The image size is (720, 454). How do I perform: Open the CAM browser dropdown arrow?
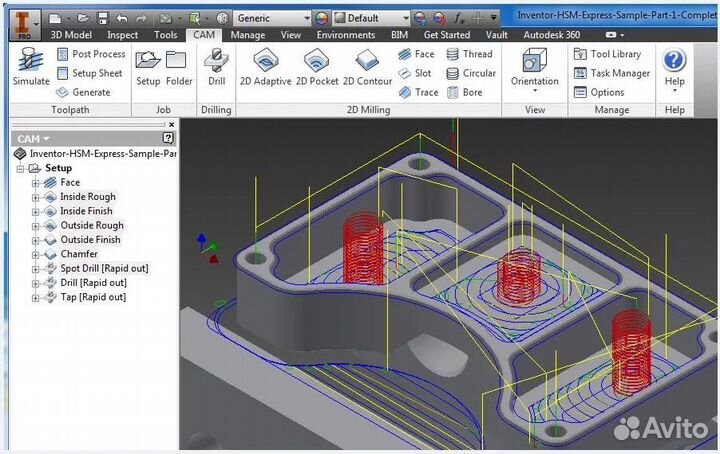pyautogui.click(x=46, y=139)
